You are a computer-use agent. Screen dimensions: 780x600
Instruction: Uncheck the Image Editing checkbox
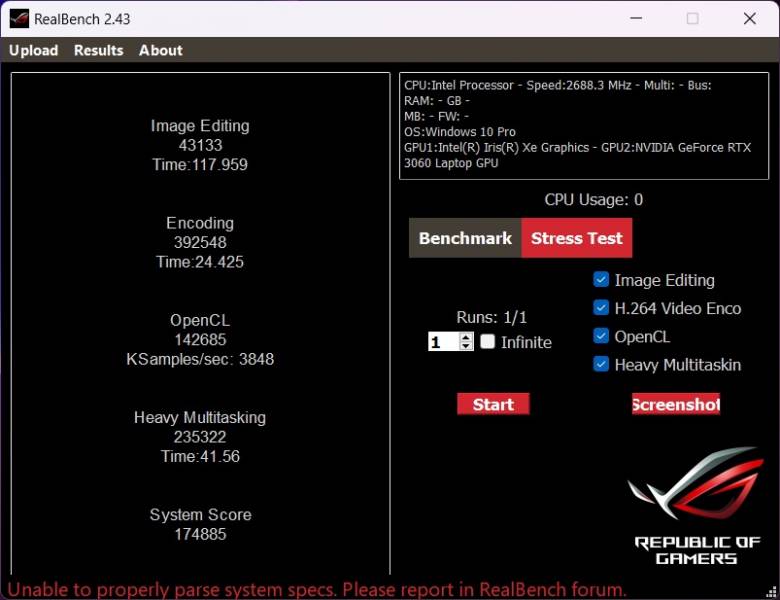[x=601, y=280]
